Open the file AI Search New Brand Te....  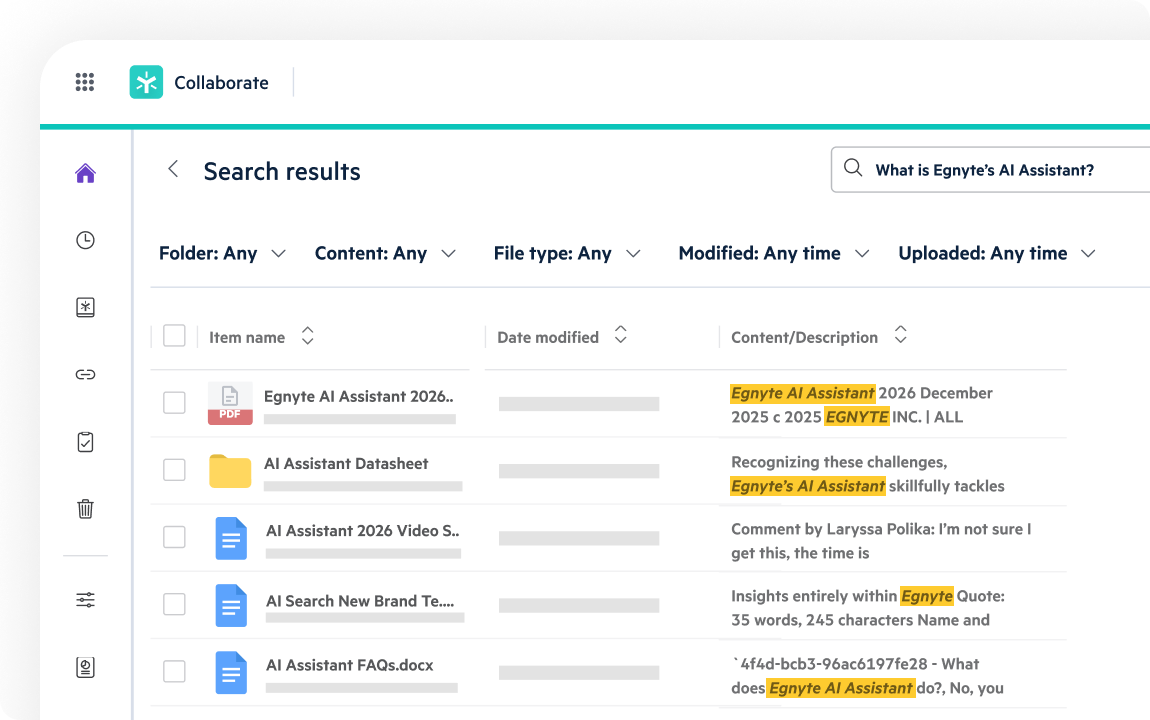(x=360, y=601)
